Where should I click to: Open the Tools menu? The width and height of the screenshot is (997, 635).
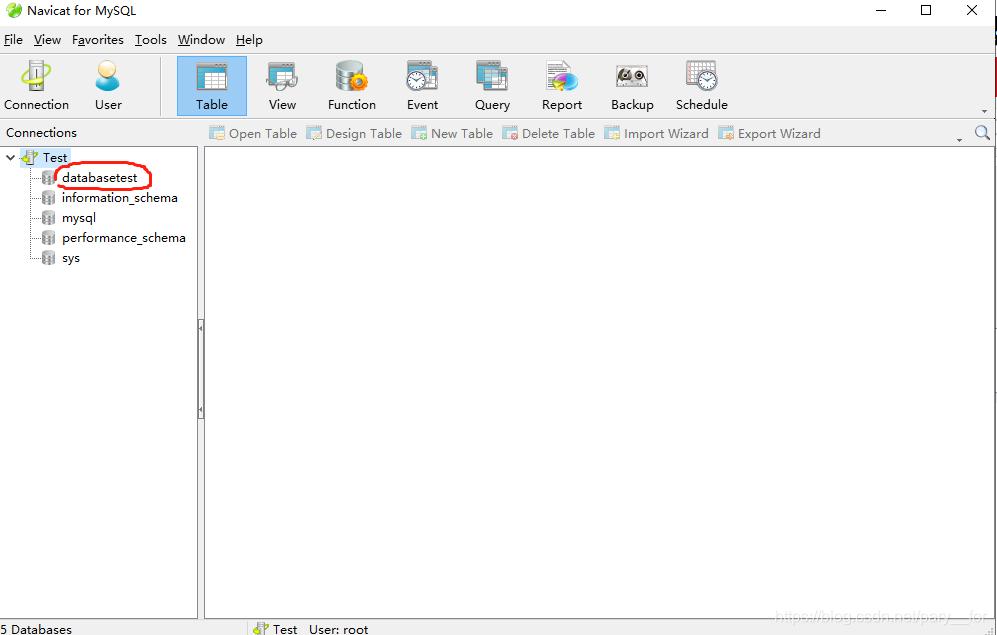tap(151, 40)
